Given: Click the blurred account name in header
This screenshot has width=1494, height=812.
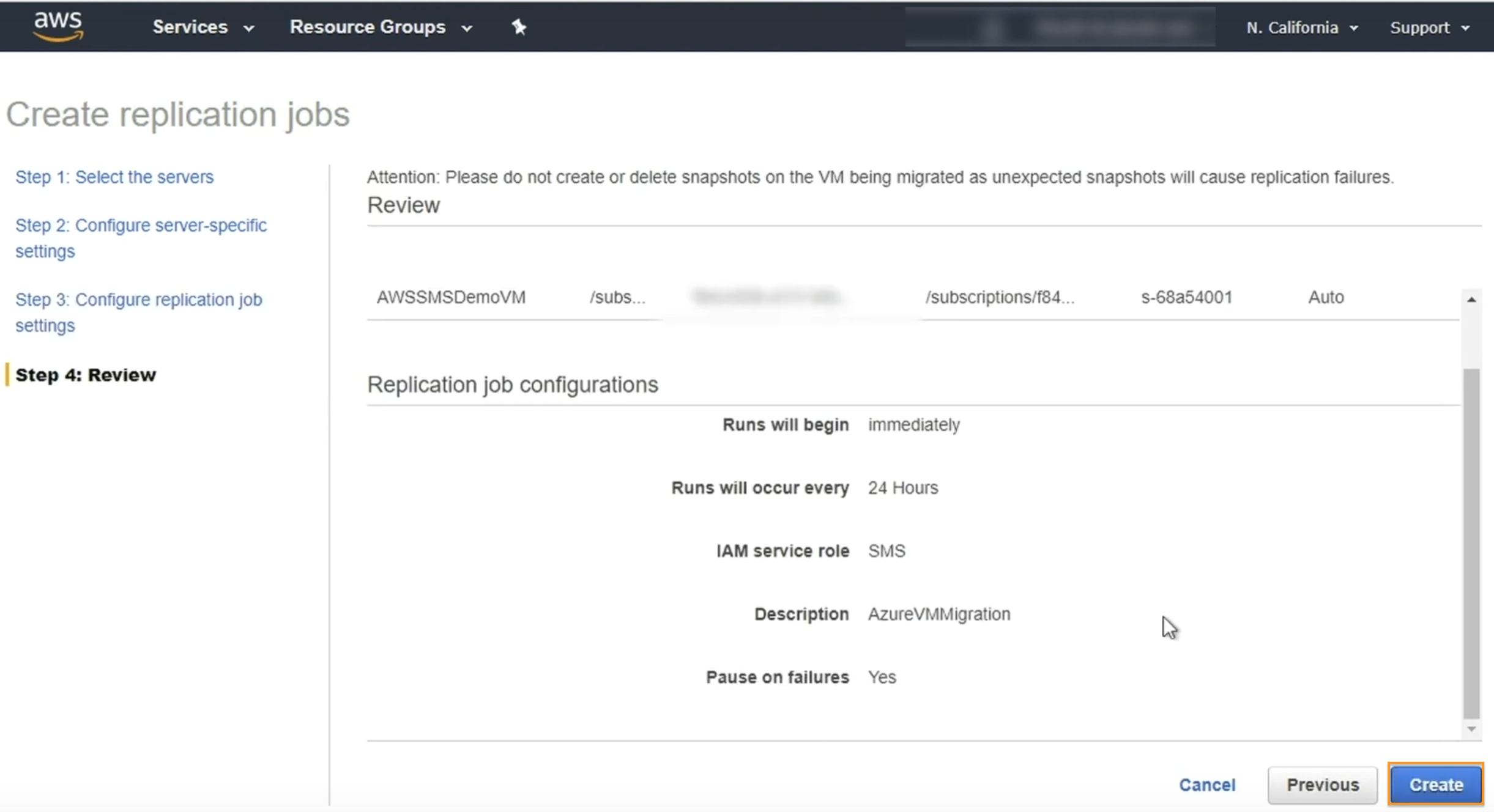Looking at the screenshot, I should coord(1113,28).
